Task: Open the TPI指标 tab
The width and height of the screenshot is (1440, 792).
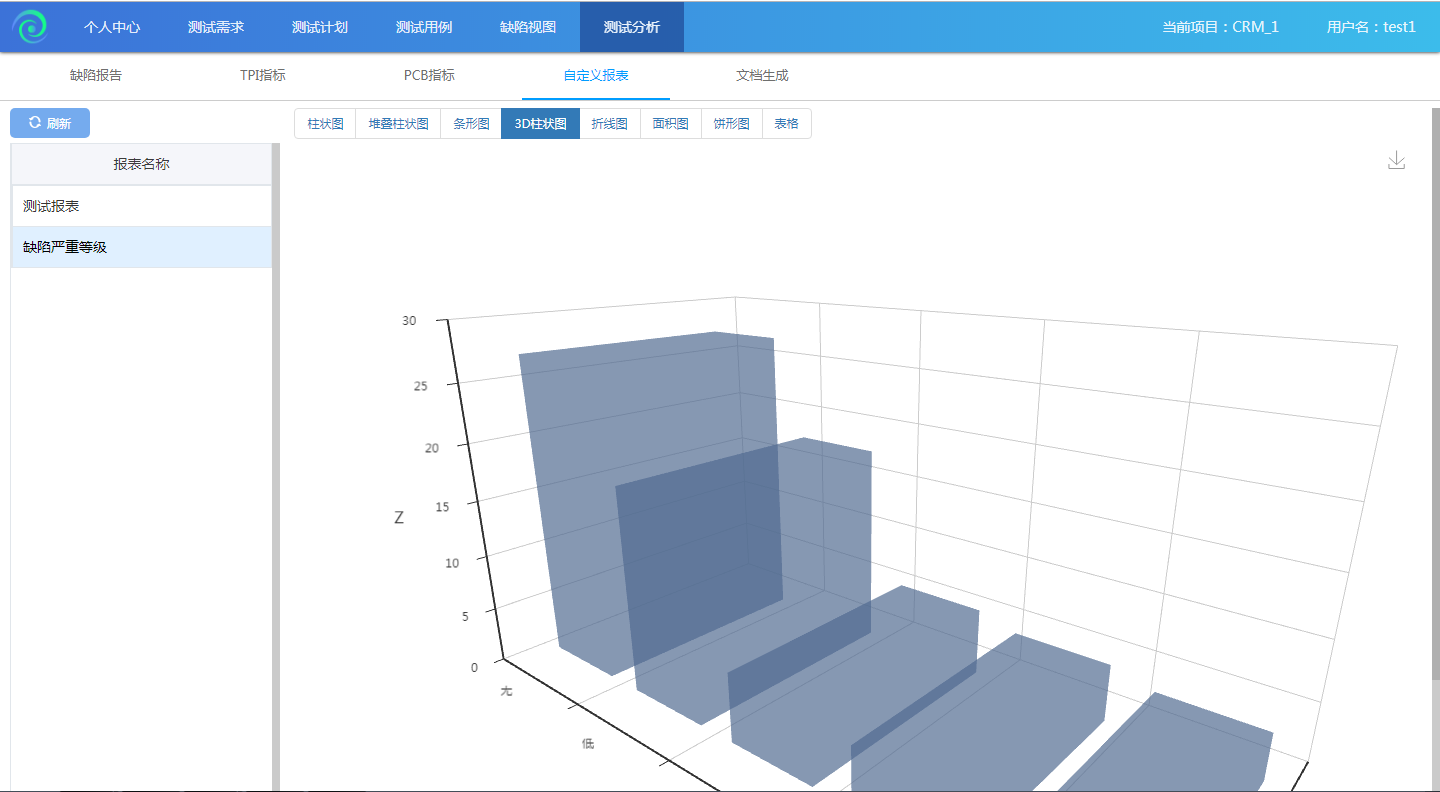Action: point(263,75)
